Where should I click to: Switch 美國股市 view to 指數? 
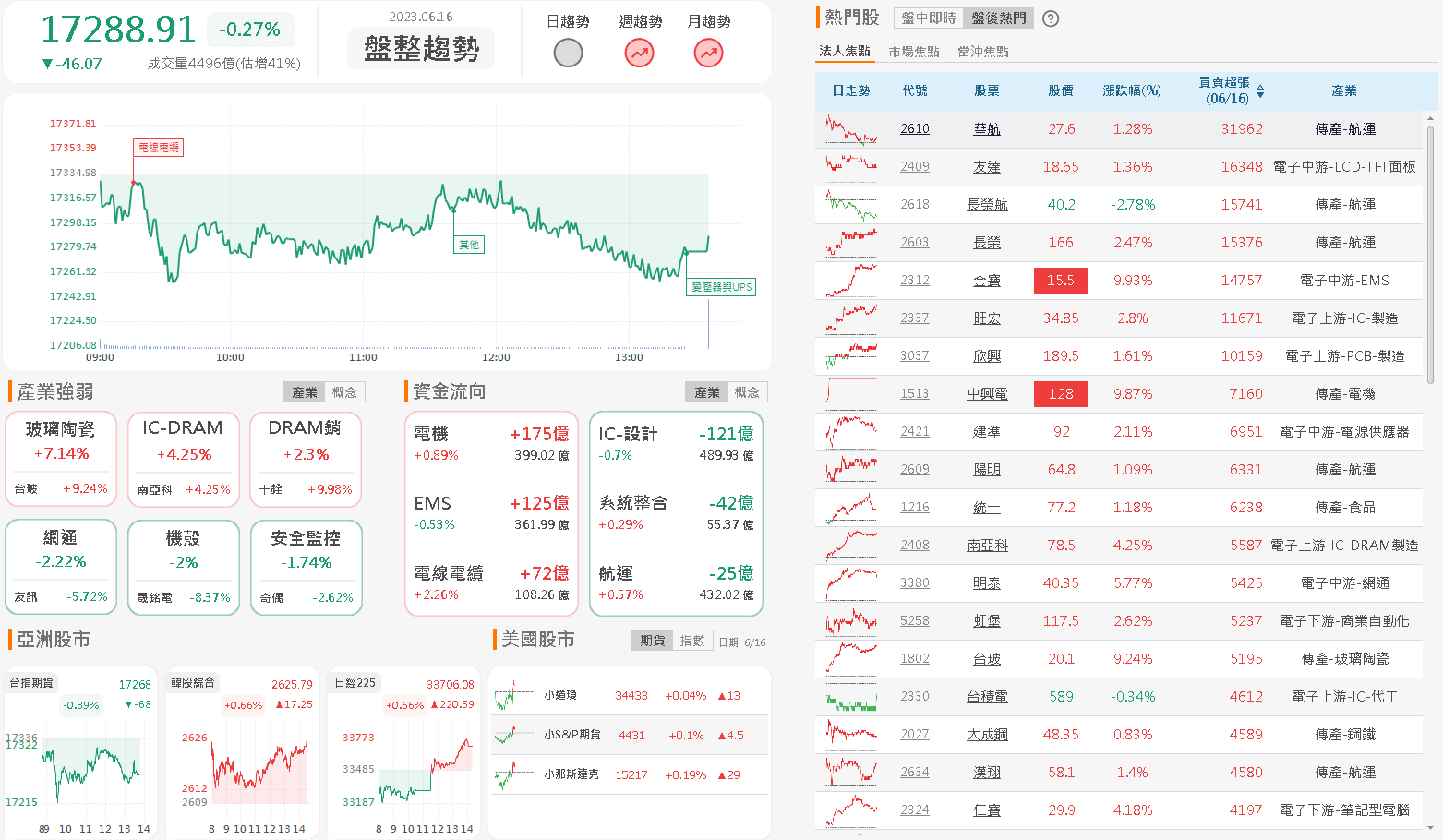pyautogui.click(x=692, y=641)
